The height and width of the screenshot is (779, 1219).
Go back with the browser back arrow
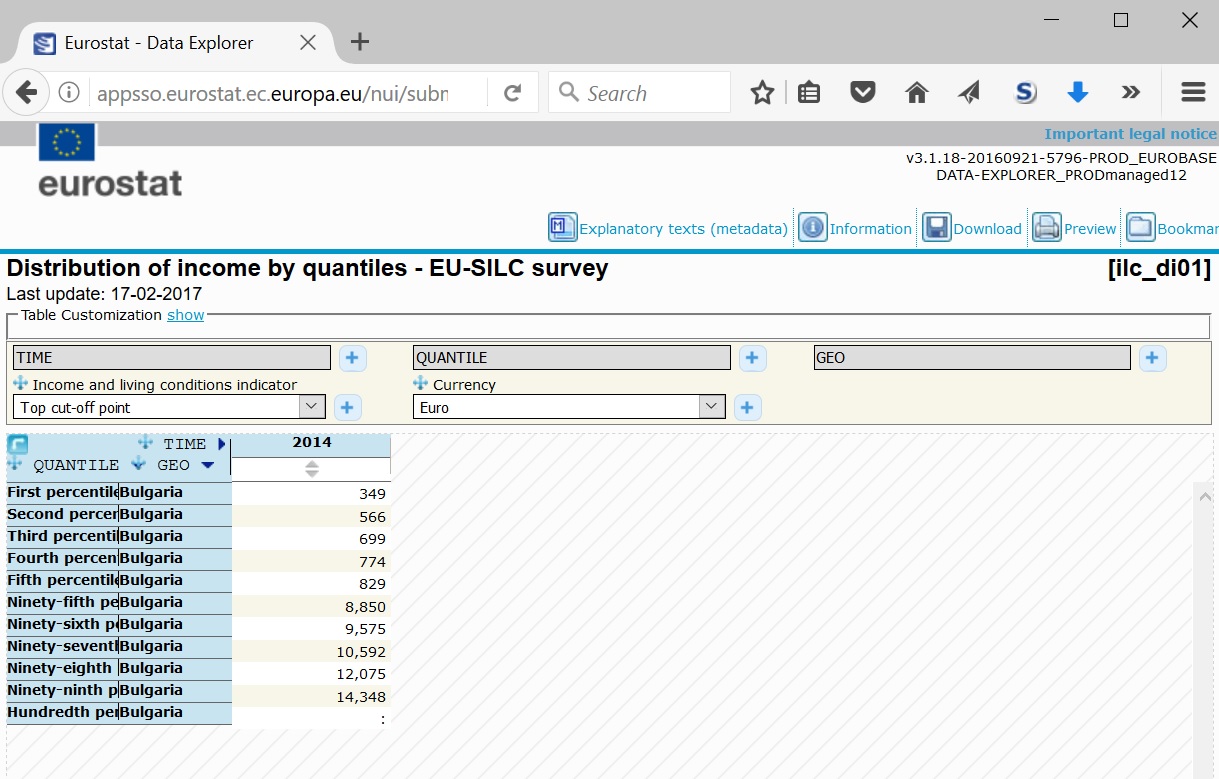click(26, 93)
